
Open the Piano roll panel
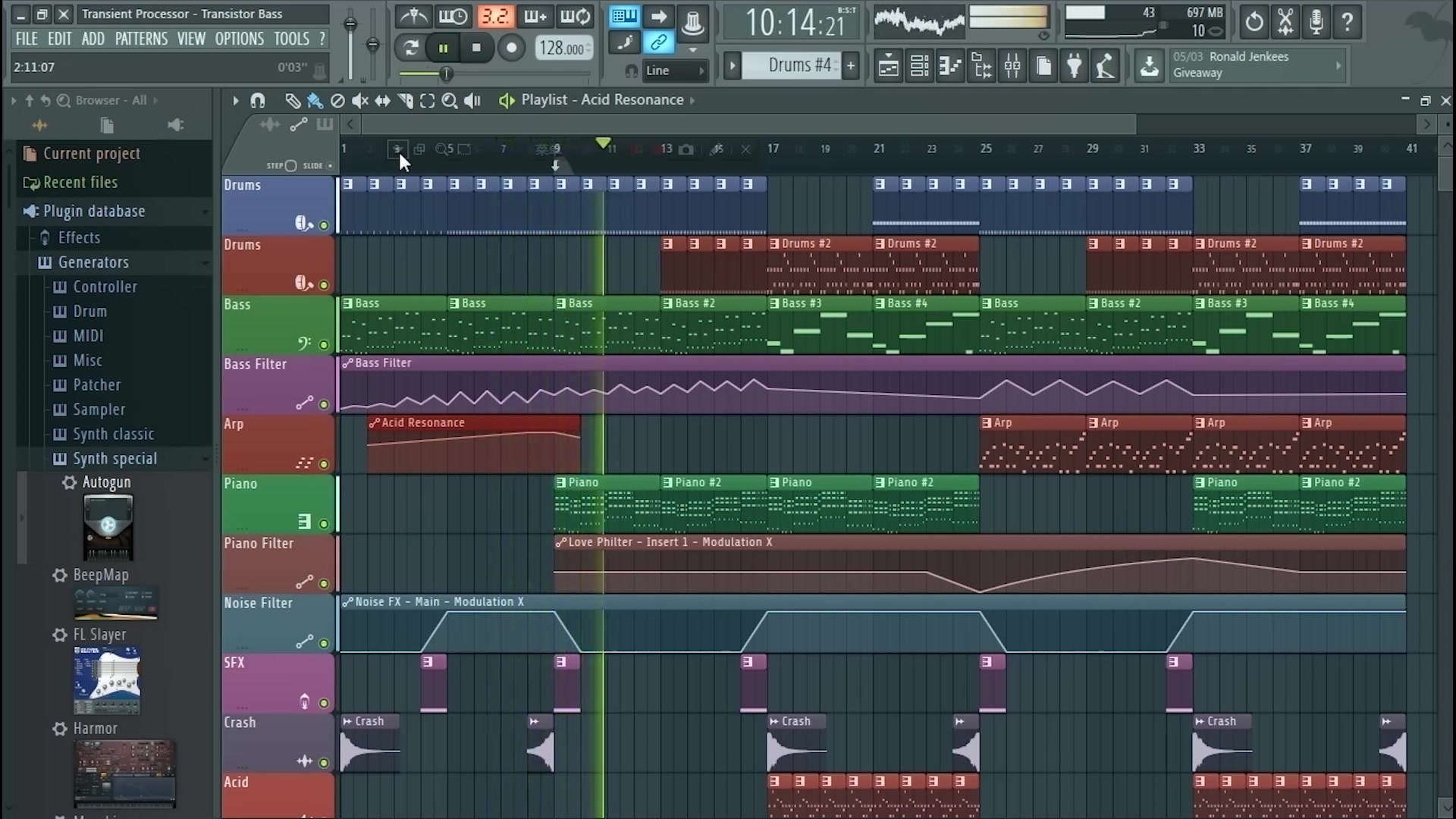tap(949, 65)
